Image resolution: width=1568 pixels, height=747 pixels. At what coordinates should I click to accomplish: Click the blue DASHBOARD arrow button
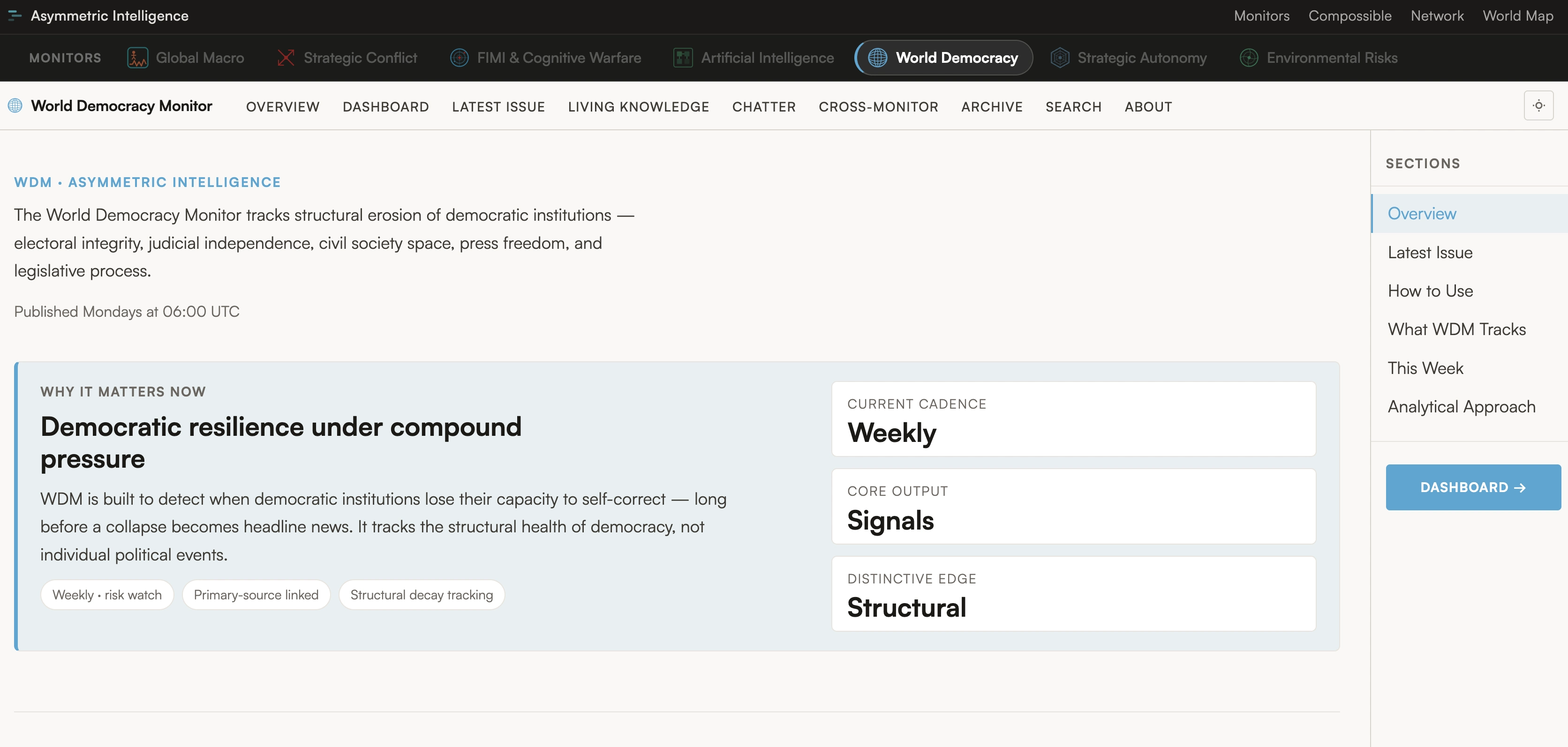point(1473,487)
